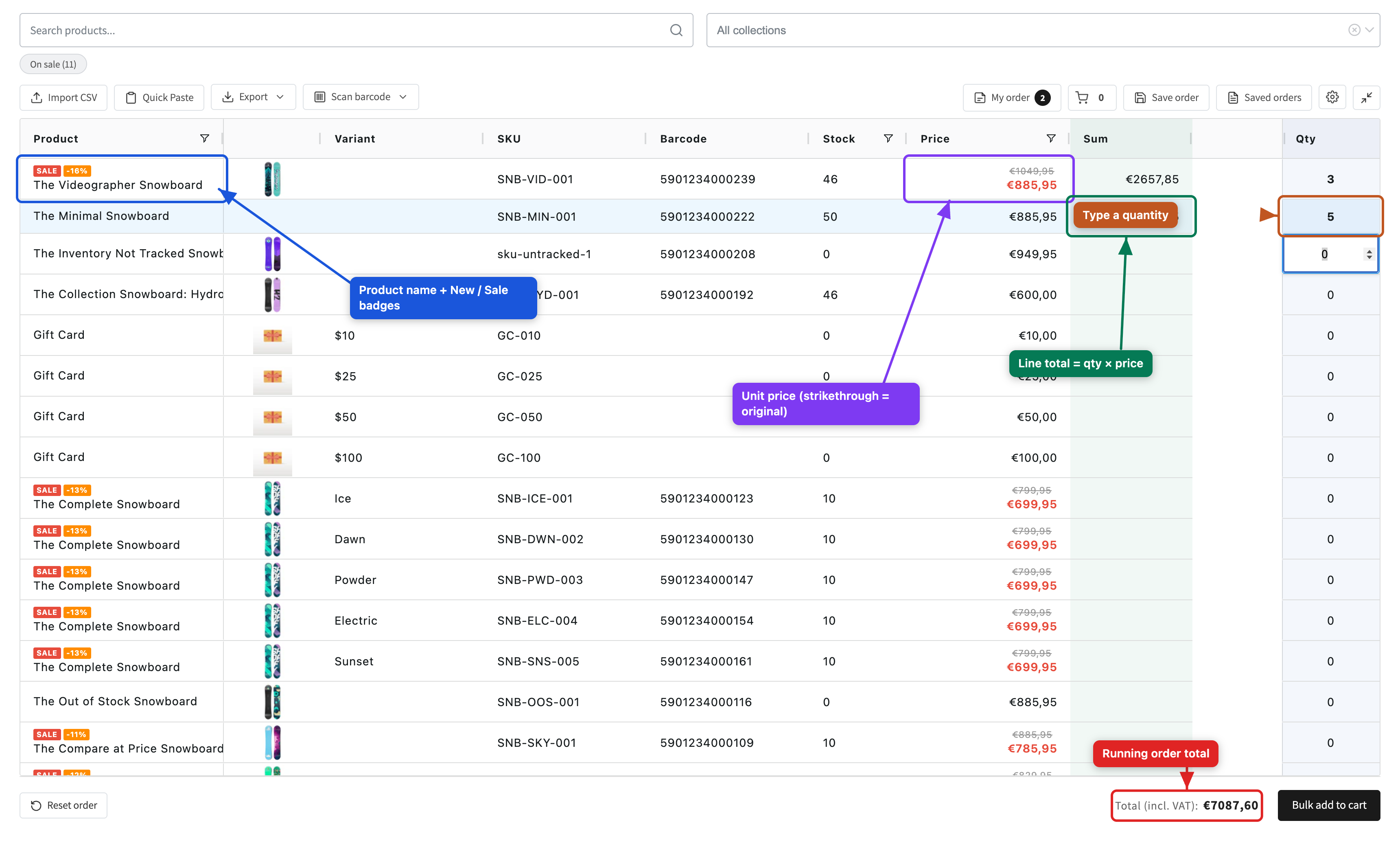Click Videographer sum €2657,85
The height and width of the screenshot is (847, 1400).
(x=1152, y=179)
